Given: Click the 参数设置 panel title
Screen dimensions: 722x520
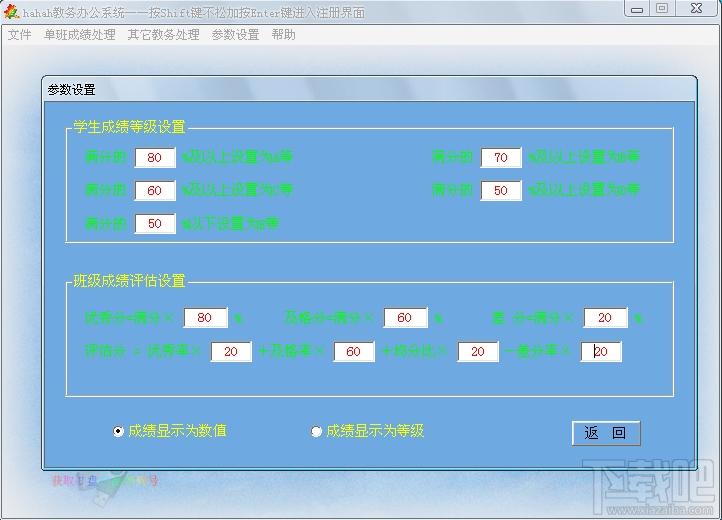Looking at the screenshot, I should pyautogui.click(x=71, y=90).
